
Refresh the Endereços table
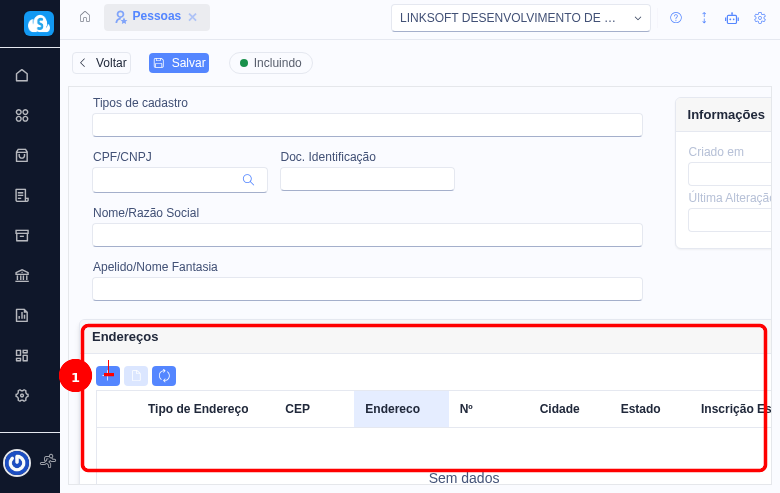164,376
